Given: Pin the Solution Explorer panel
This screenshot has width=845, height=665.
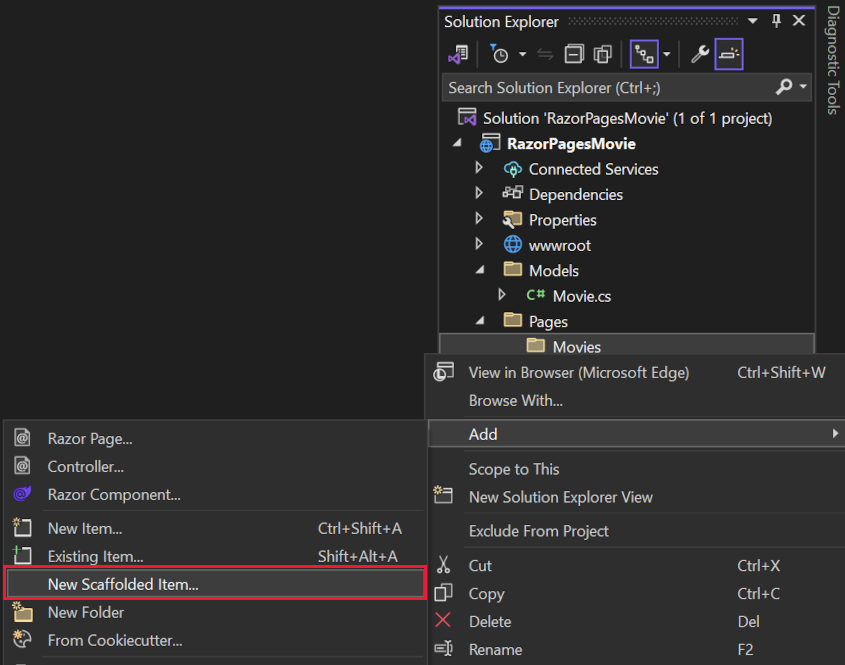Looking at the screenshot, I should coord(776,21).
